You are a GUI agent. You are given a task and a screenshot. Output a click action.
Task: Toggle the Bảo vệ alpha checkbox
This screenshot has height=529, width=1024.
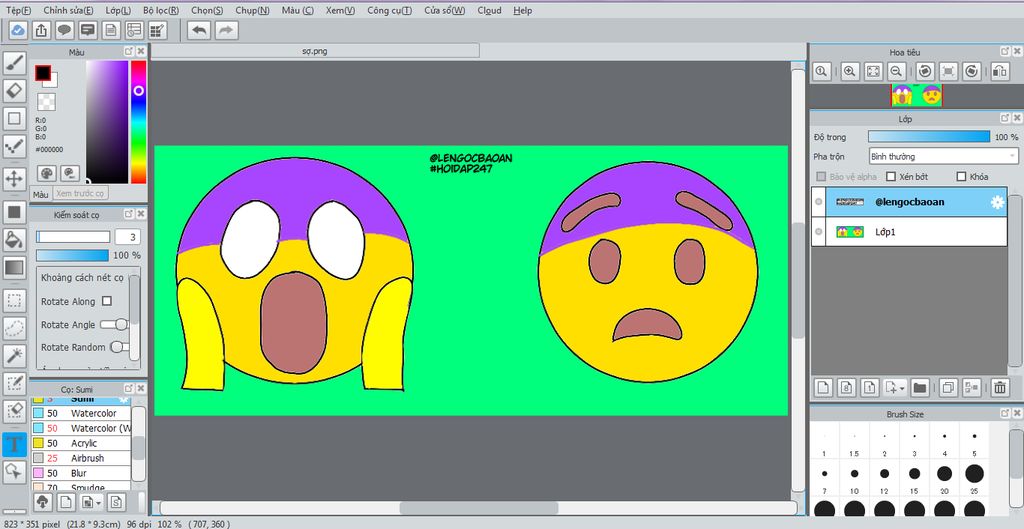click(x=822, y=176)
